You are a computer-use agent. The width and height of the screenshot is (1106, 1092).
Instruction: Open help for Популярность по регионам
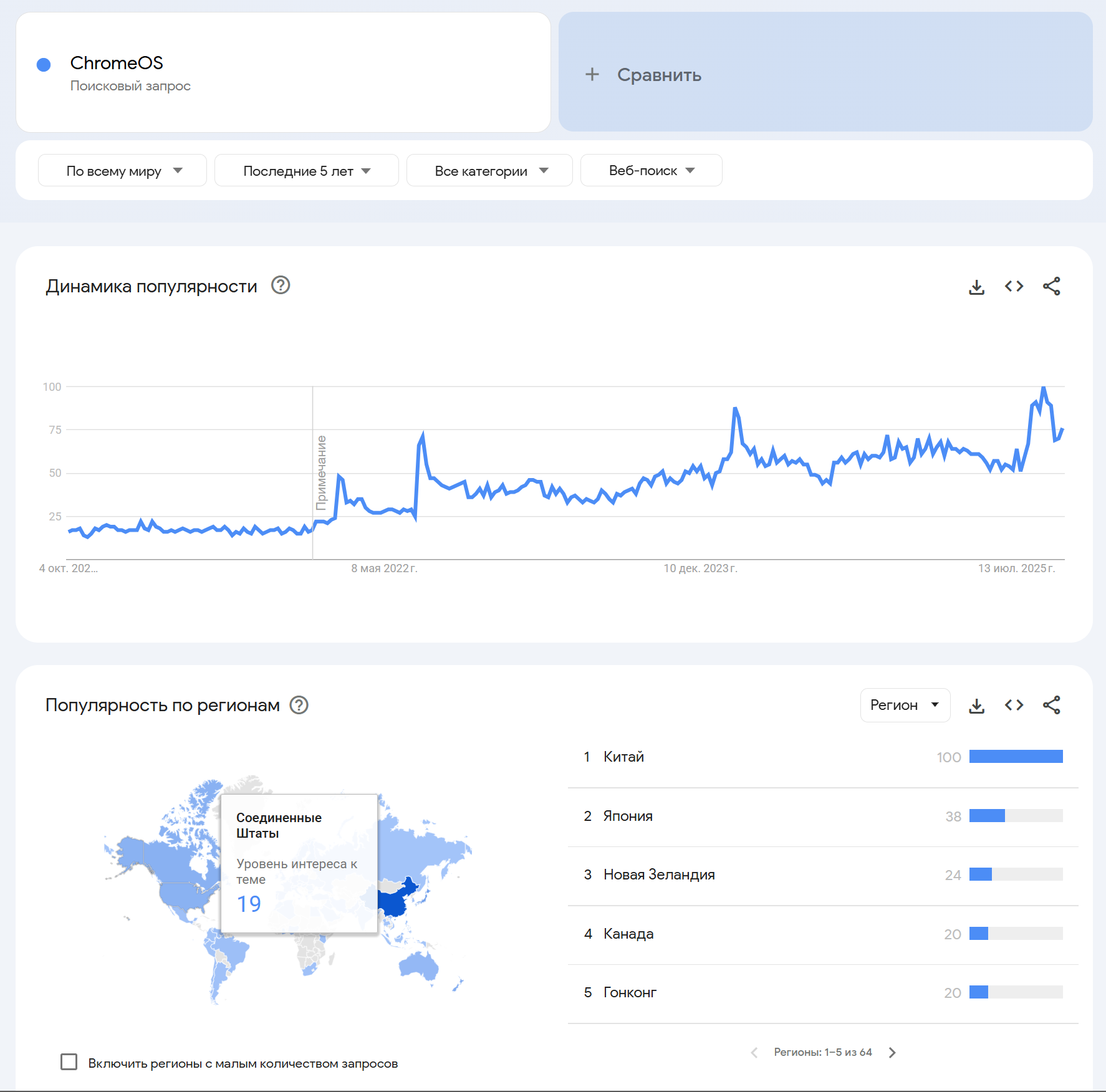click(x=299, y=705)
